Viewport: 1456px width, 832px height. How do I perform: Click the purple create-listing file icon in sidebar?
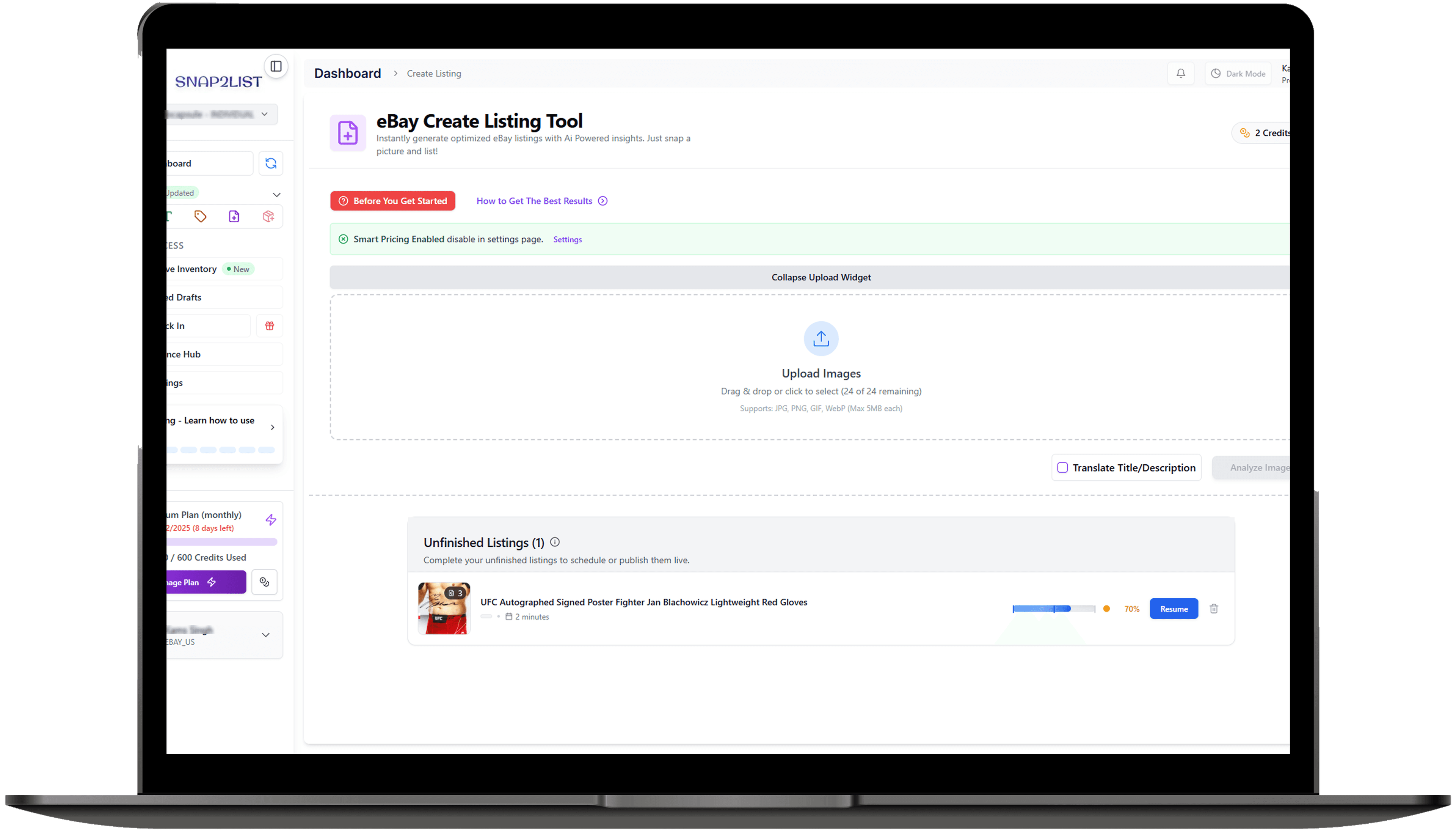[234, 217]
